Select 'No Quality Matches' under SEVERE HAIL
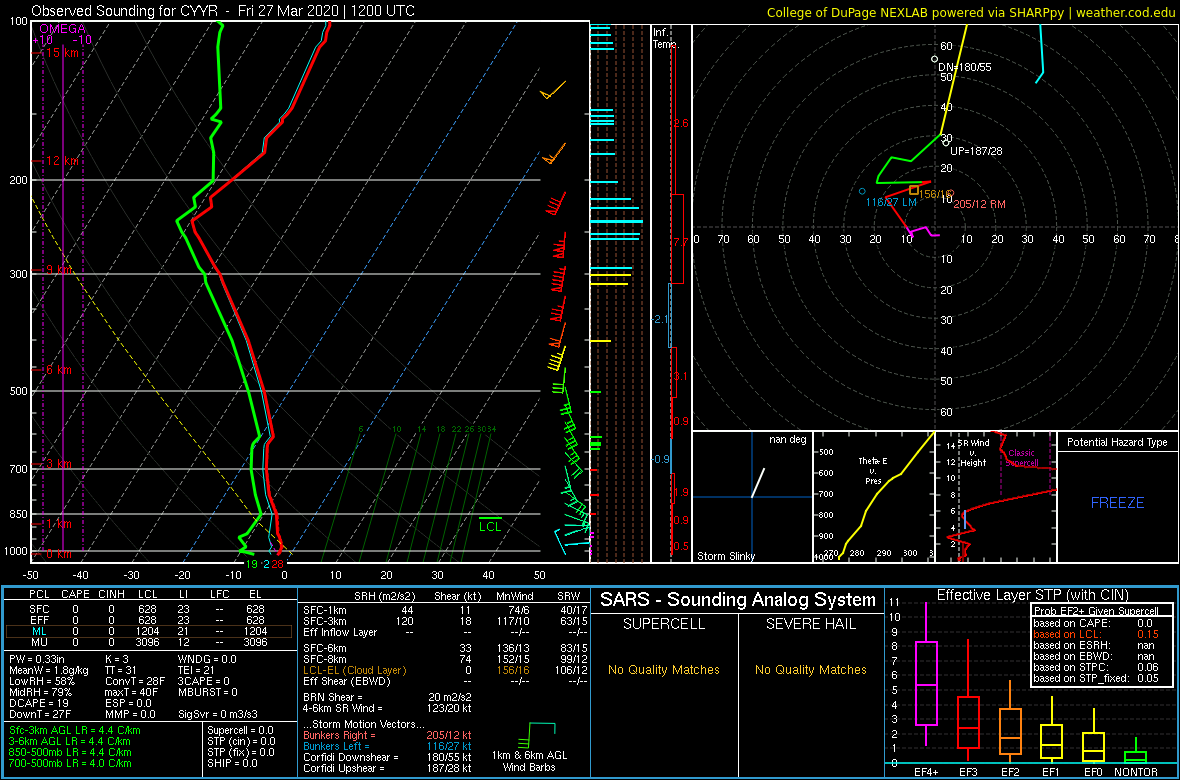The width and height of the screenshot is (1180, 780). (x=810, y=669)
